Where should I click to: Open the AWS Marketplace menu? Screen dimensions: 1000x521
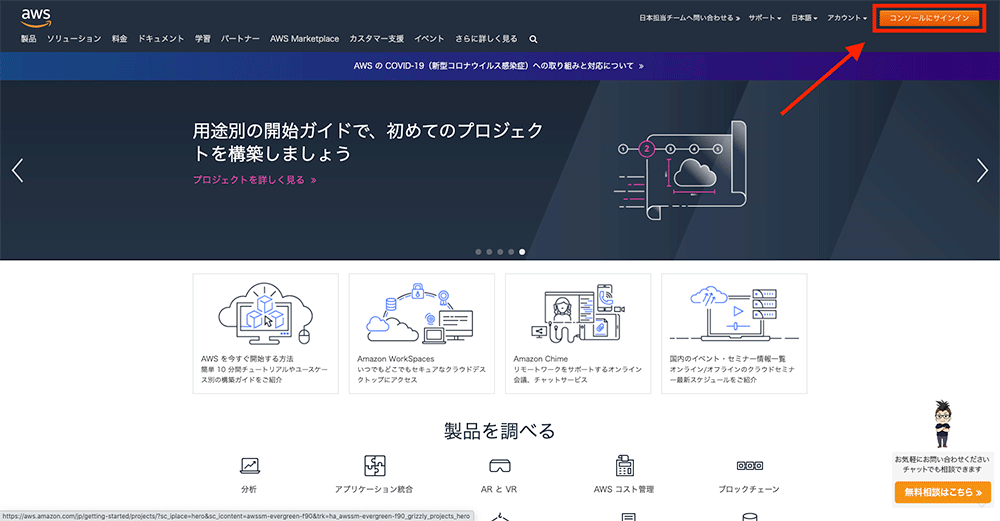click(x=304, y=39)
